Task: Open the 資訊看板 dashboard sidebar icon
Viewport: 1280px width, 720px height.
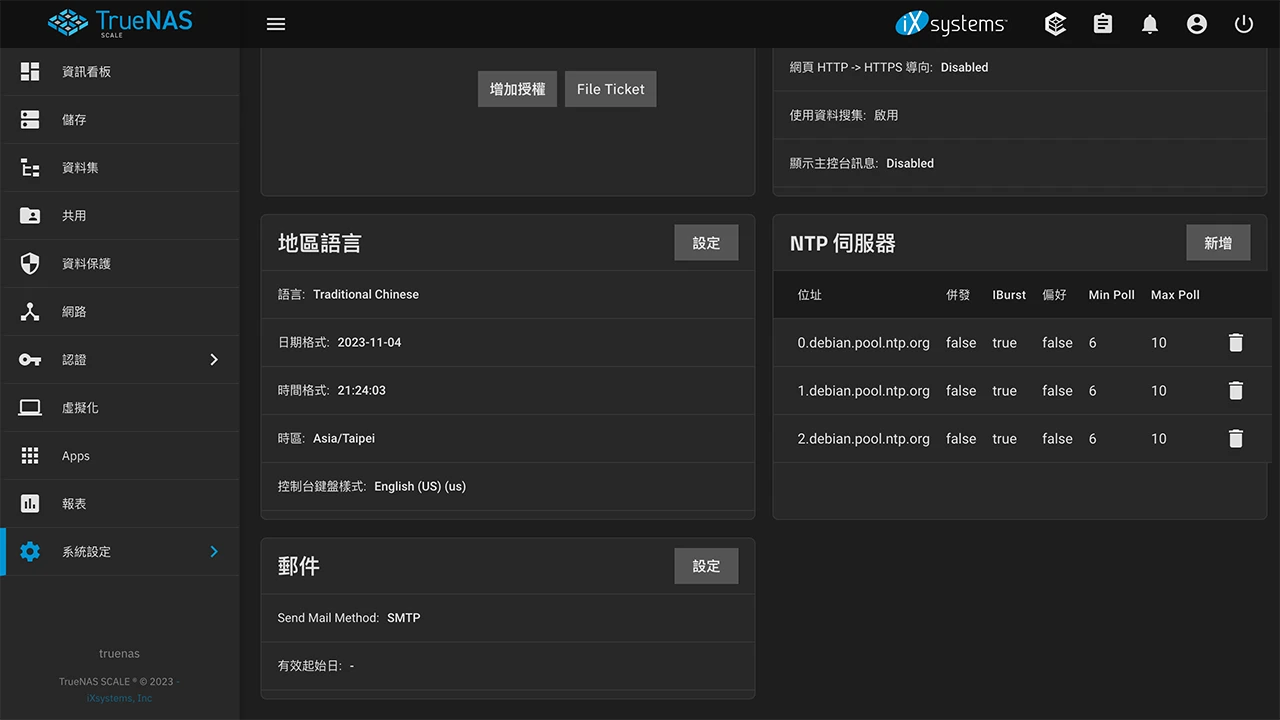Action: click(30, 71)
